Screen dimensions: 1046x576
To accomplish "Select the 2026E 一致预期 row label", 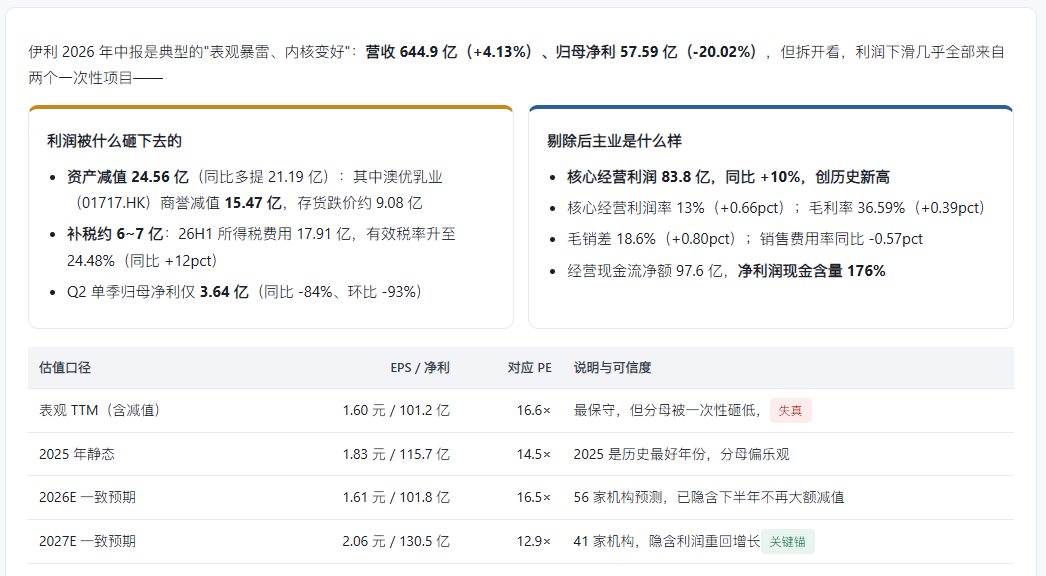I will 87,497.
